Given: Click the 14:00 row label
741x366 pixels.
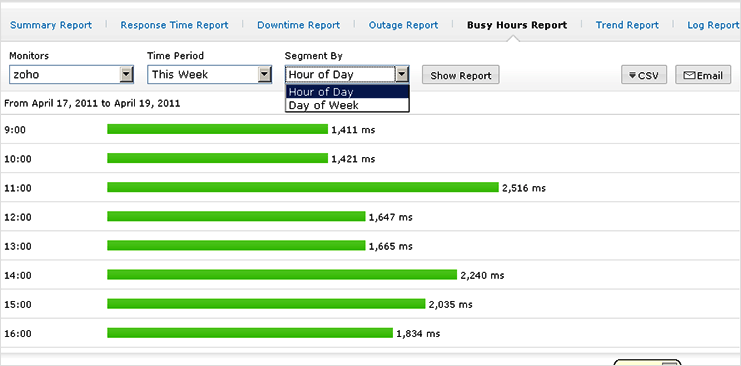Looking at the screenshot, I should pos(18,276).
